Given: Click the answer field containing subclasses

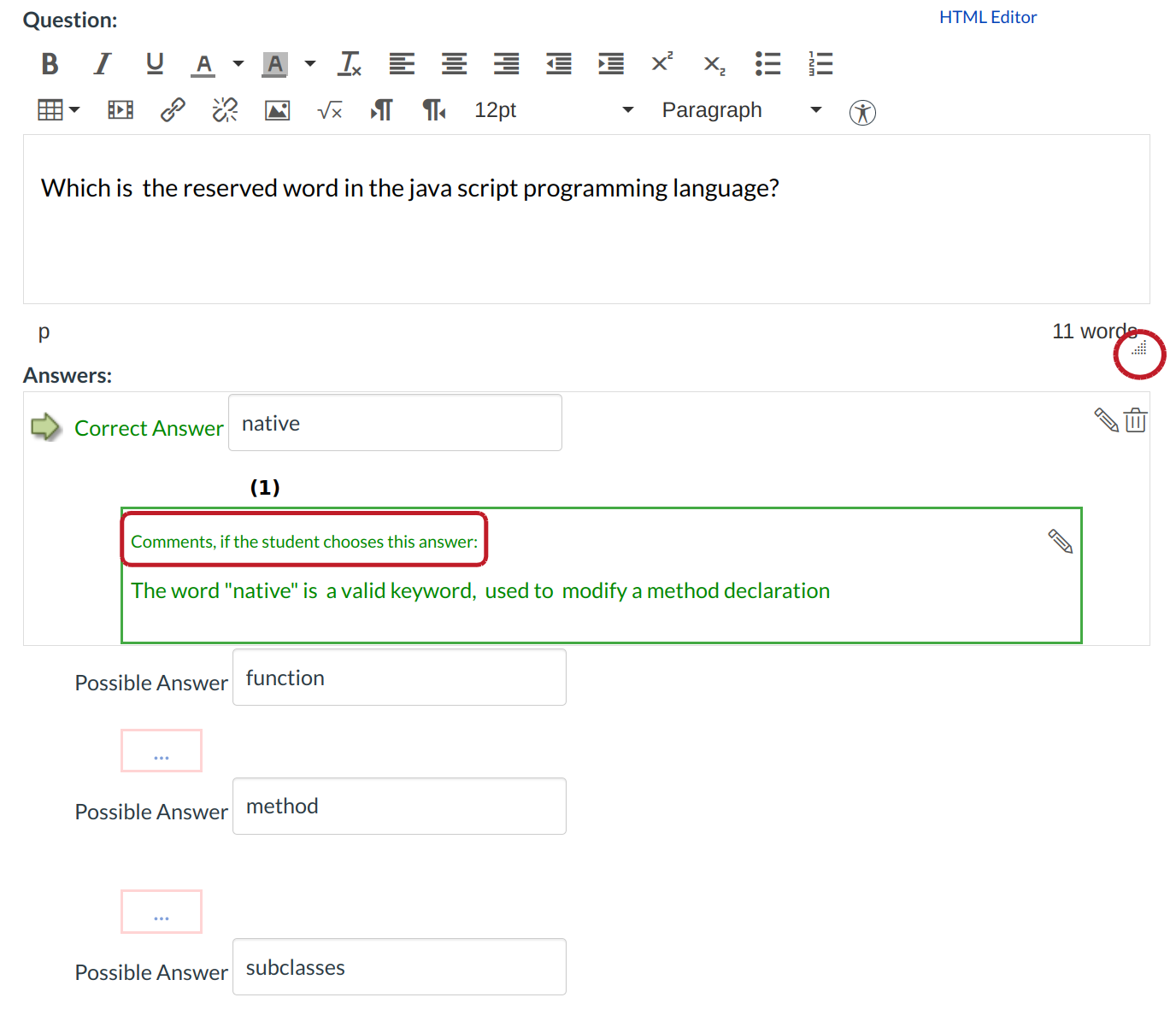Looking at the screenshot, I should tap(399, 967).
